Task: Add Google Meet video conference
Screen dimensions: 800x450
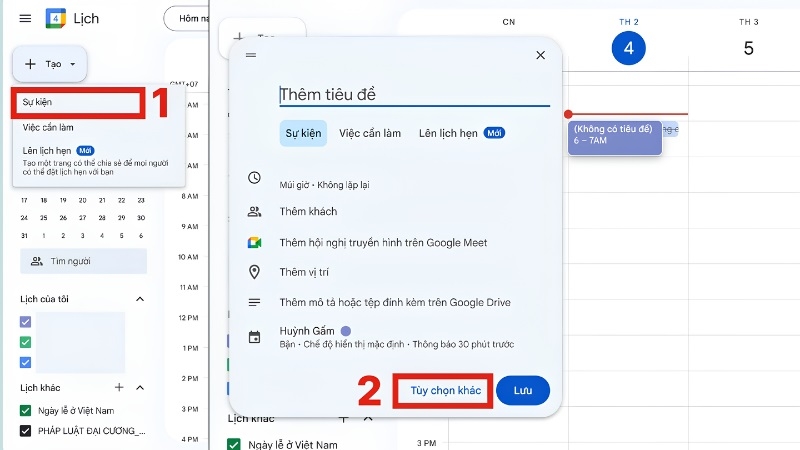Action: coord(383,243)
